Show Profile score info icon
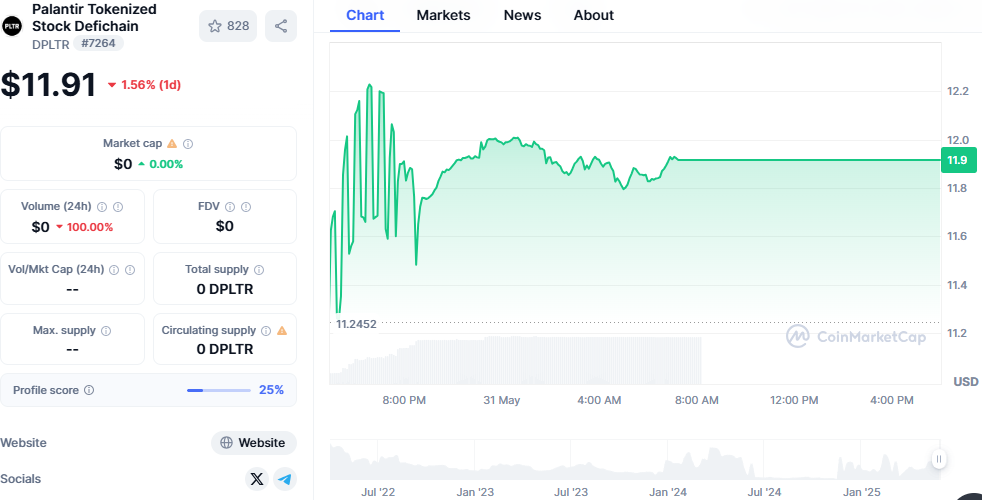Screen dimensions: 982x500 pos(89,390)
